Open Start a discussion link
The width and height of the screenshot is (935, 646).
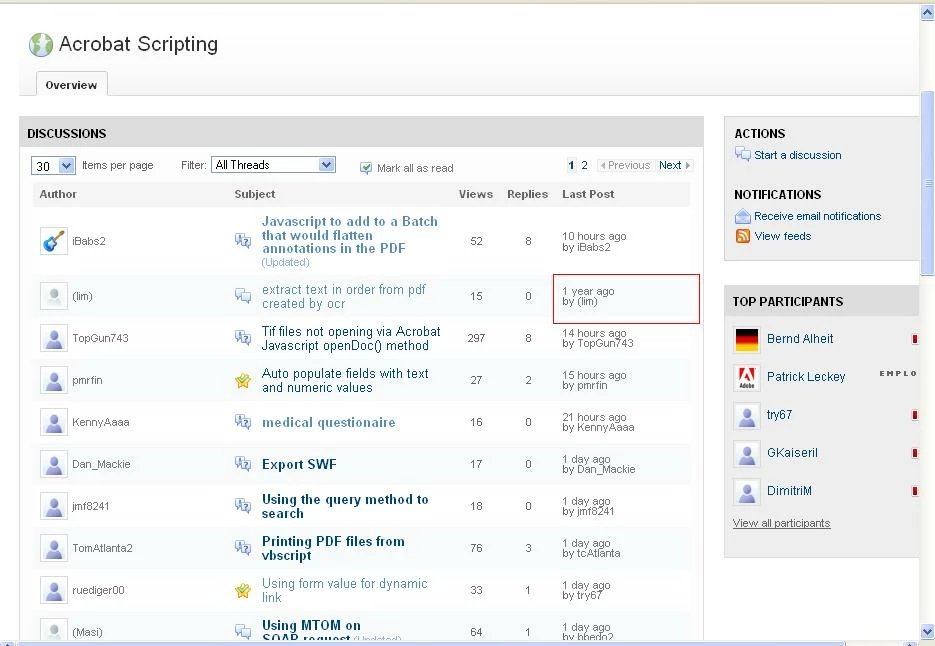point(797,155)
